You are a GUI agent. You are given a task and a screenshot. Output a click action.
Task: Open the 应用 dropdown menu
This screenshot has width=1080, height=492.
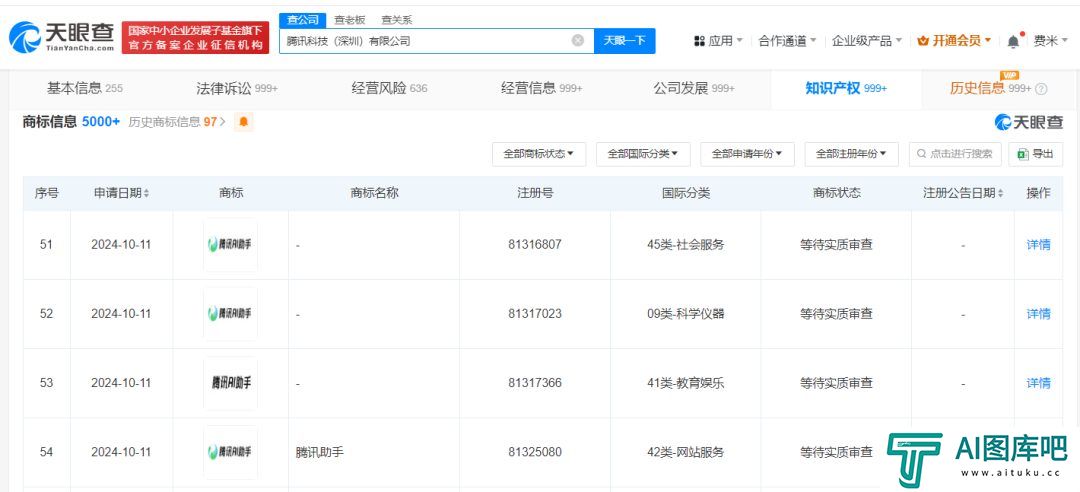(x=718, y=41)
